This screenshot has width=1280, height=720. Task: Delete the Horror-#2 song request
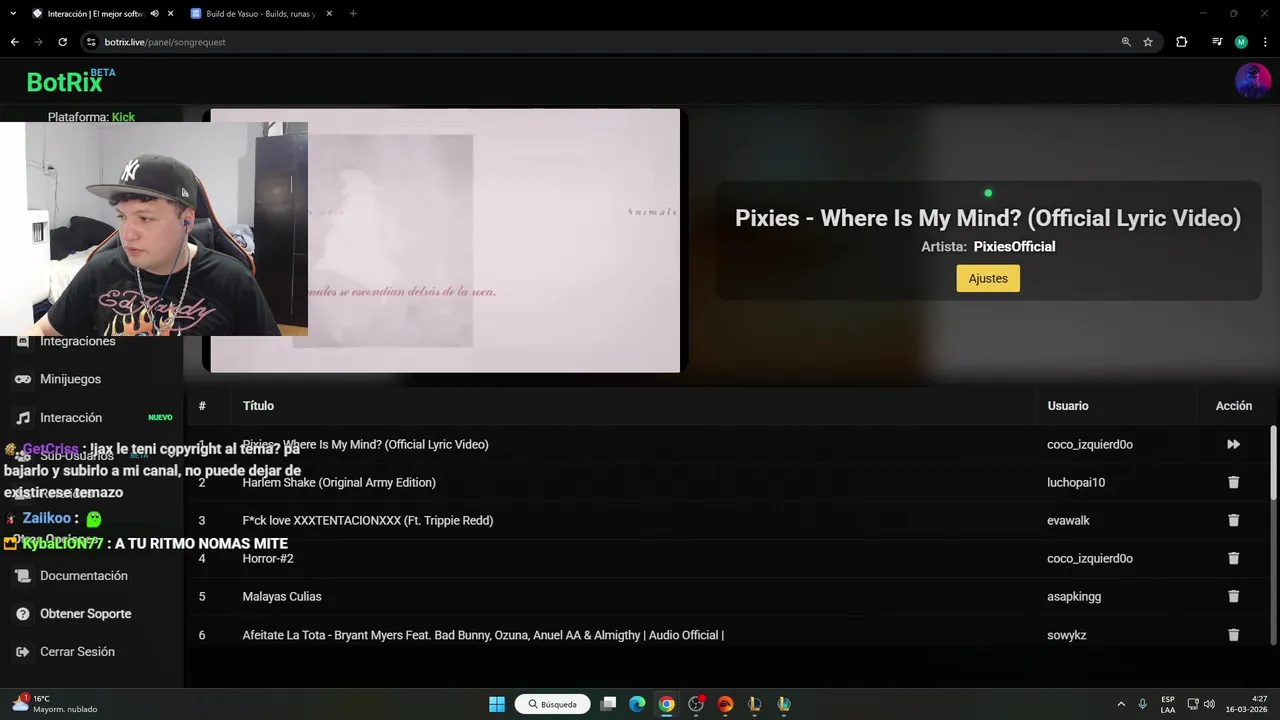[1233, 558]
